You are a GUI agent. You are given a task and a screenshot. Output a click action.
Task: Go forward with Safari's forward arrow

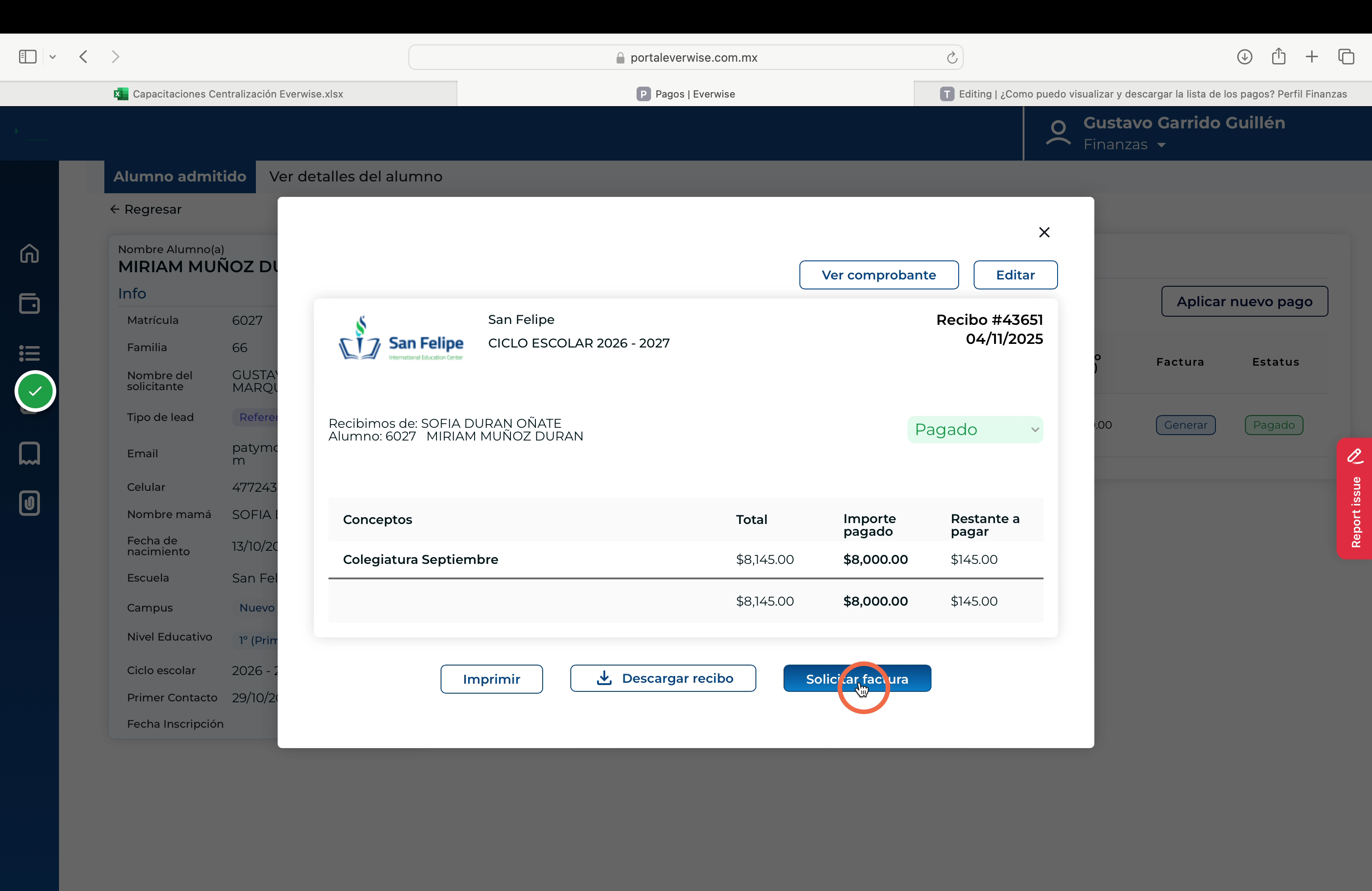tap(115, 56)
